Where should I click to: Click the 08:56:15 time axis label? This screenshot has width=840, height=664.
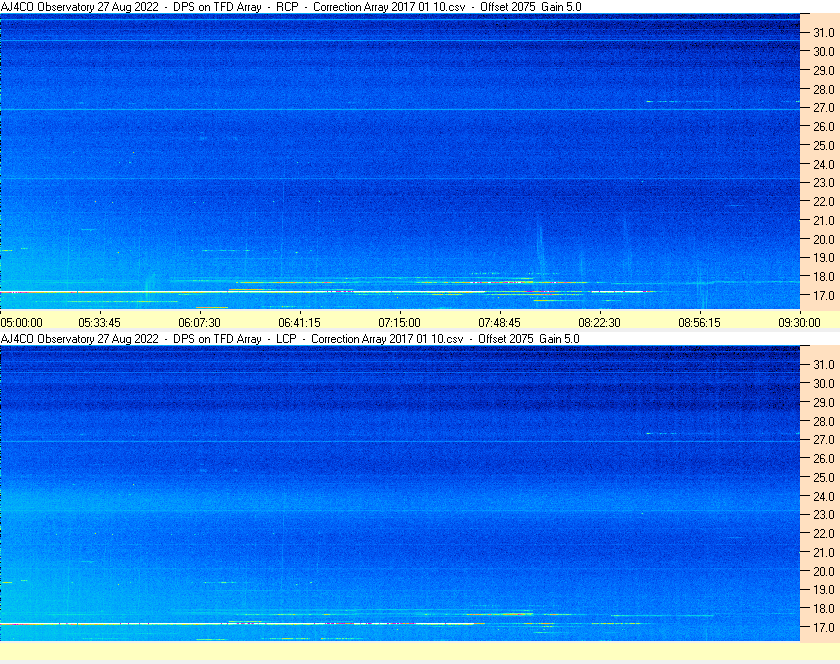[x=700, y=323]
